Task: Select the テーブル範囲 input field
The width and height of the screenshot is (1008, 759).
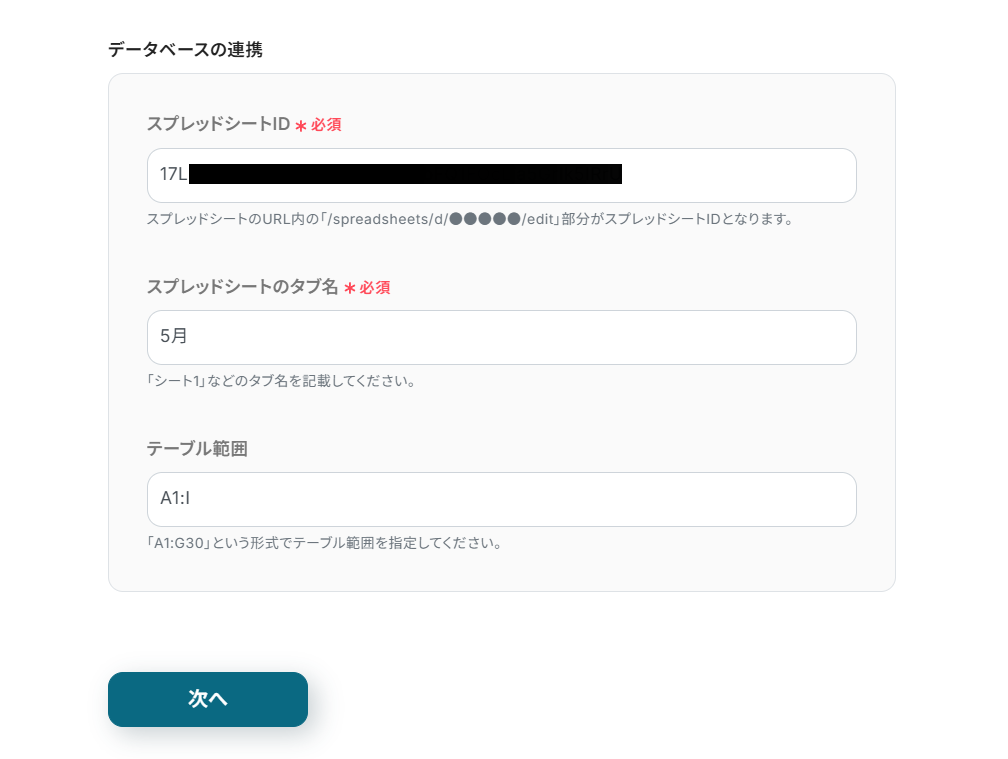Action: click(x=501, y=500)
